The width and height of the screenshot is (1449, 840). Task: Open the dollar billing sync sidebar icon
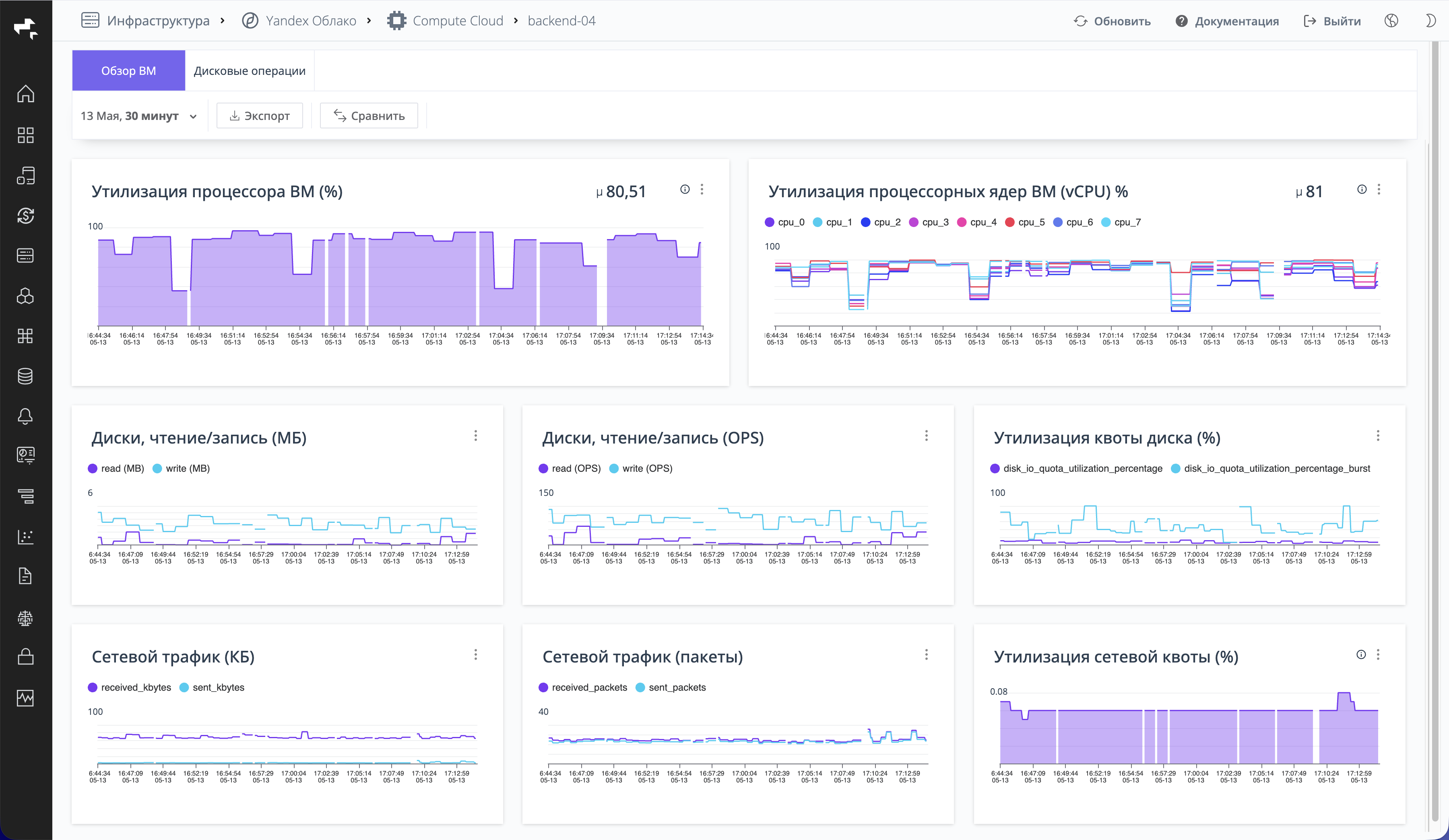point(25,216)
